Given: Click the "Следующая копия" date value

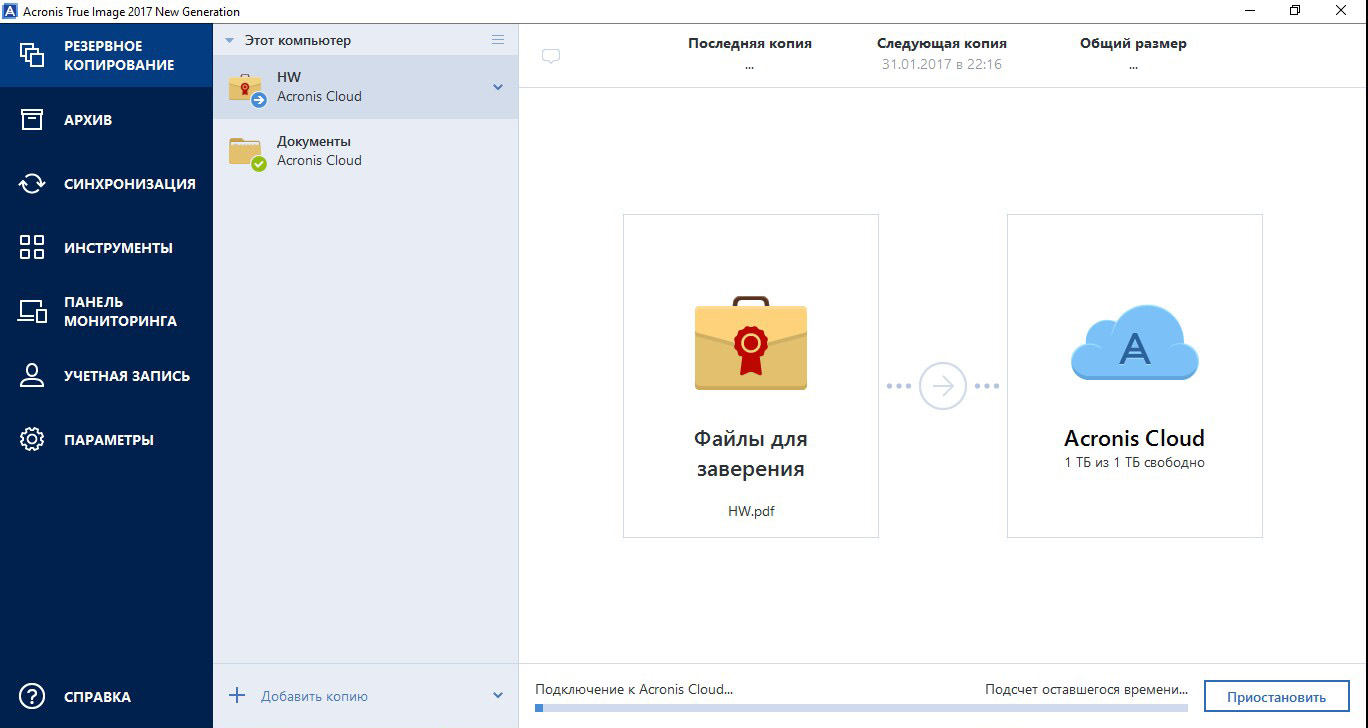Looking at the screenshot, I should point(941,64).
